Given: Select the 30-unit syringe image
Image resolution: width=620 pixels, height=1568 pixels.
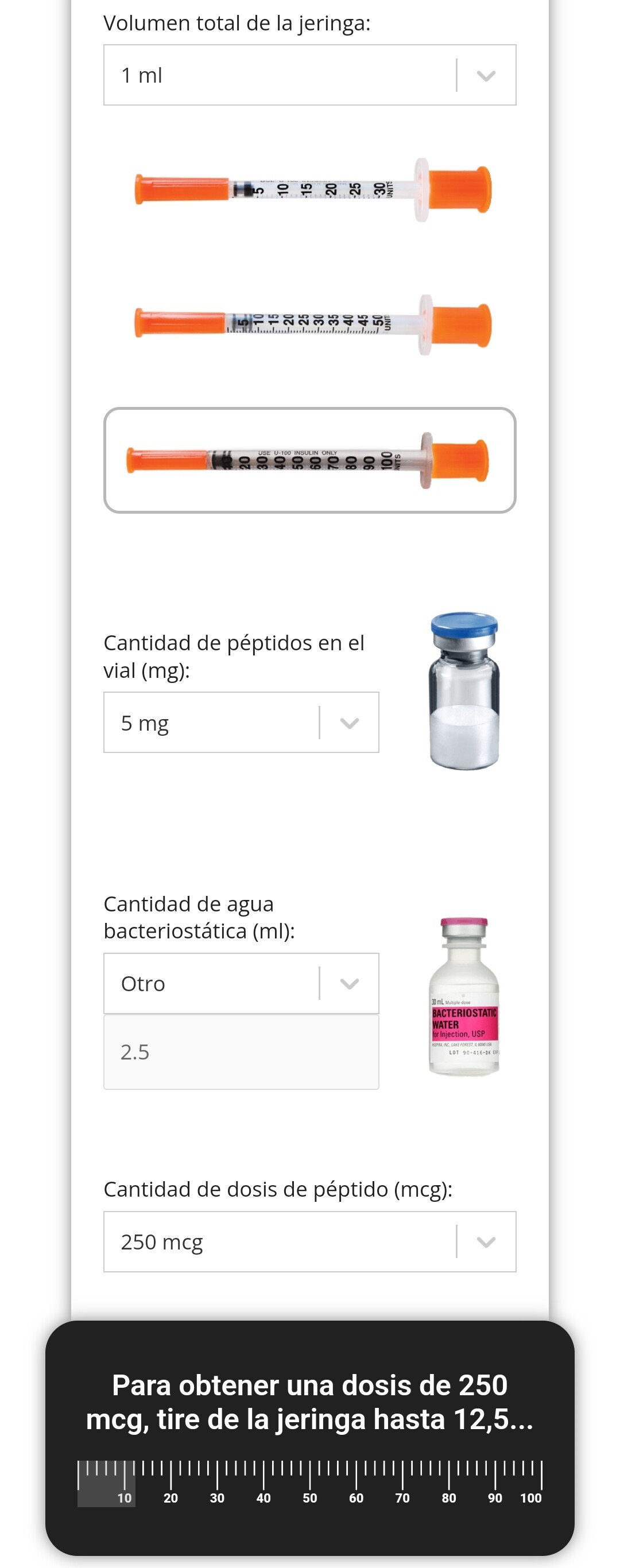Looking at the screenshot, I should [312, 189].
